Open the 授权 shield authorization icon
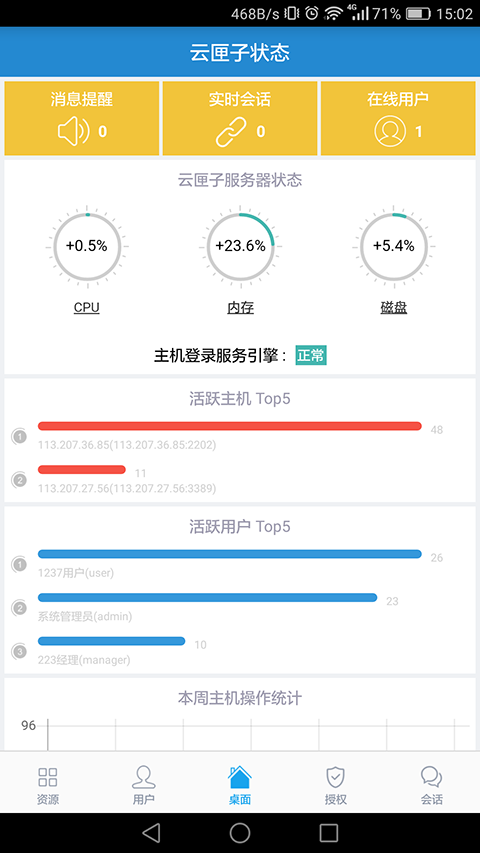Image resolution: width=480 pixels, height=853 pixels. tap(335, 777)
